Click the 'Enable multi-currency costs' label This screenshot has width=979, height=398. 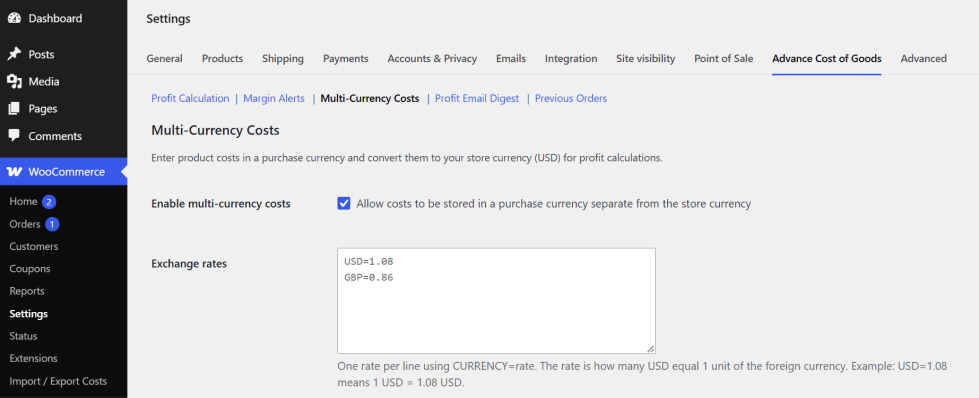(221, 204)
